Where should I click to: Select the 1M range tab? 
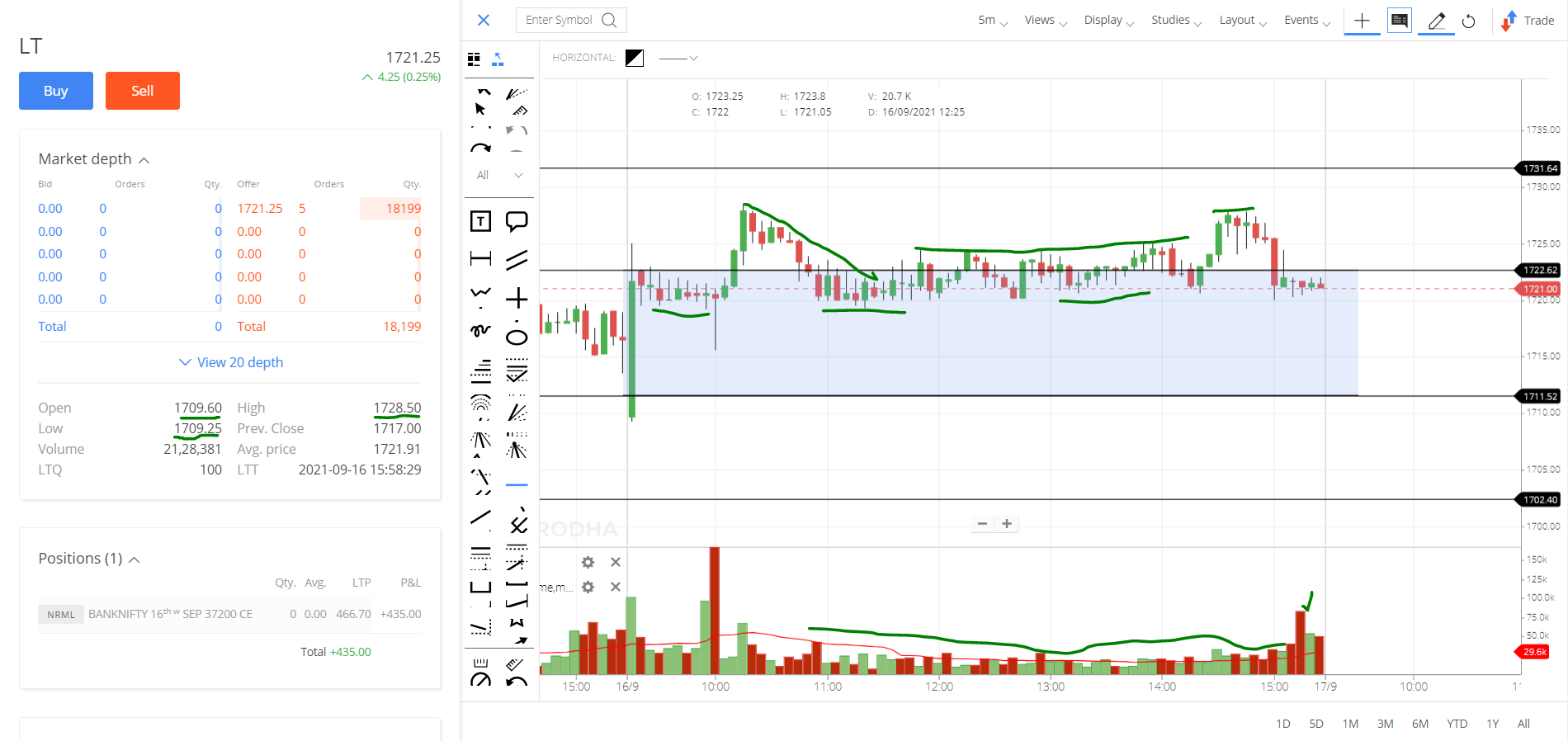1350,724
